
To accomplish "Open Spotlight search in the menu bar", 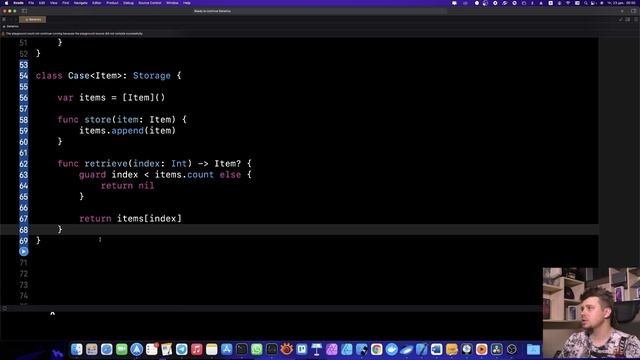I will click(x=585, y=3).
